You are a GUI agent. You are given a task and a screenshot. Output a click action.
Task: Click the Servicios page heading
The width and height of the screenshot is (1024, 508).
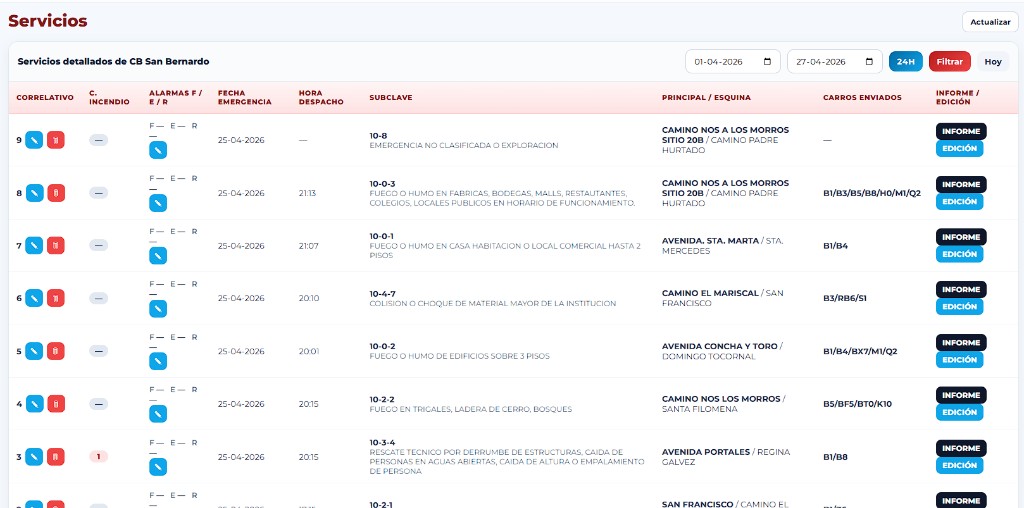click(48, 21)
